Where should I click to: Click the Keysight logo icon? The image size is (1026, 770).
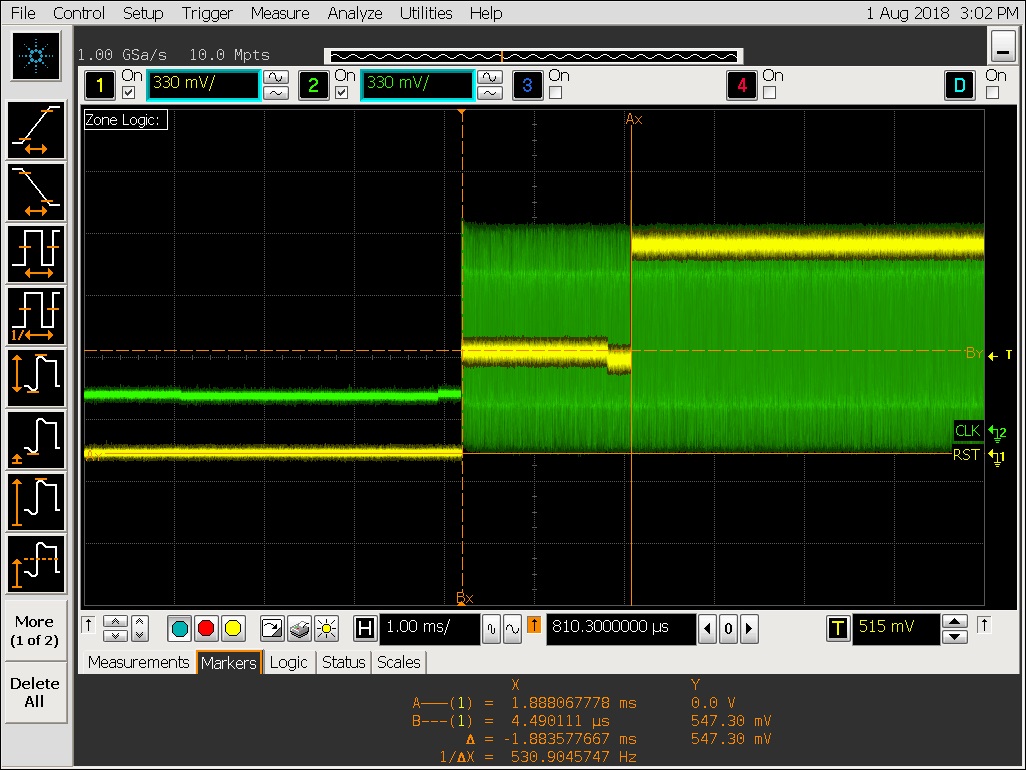pyautogui.click(x=36, y=56)
